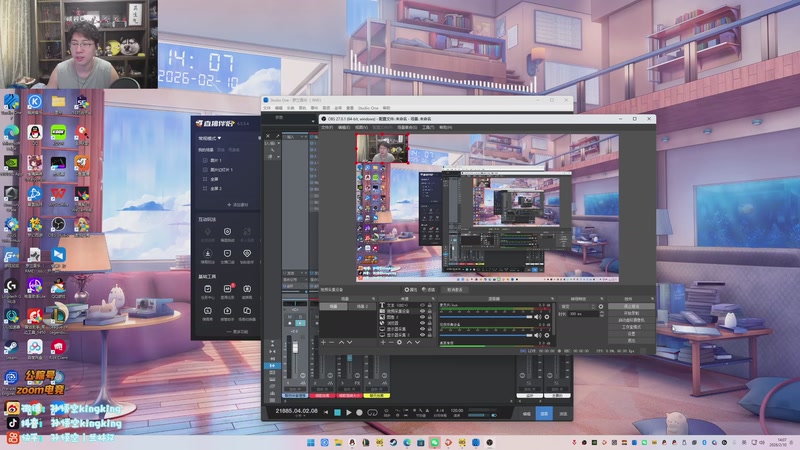Hide the 文本 (GDI+) source in OBS
The height and width of the screenshot is (450, 800).
pos(422,305)
